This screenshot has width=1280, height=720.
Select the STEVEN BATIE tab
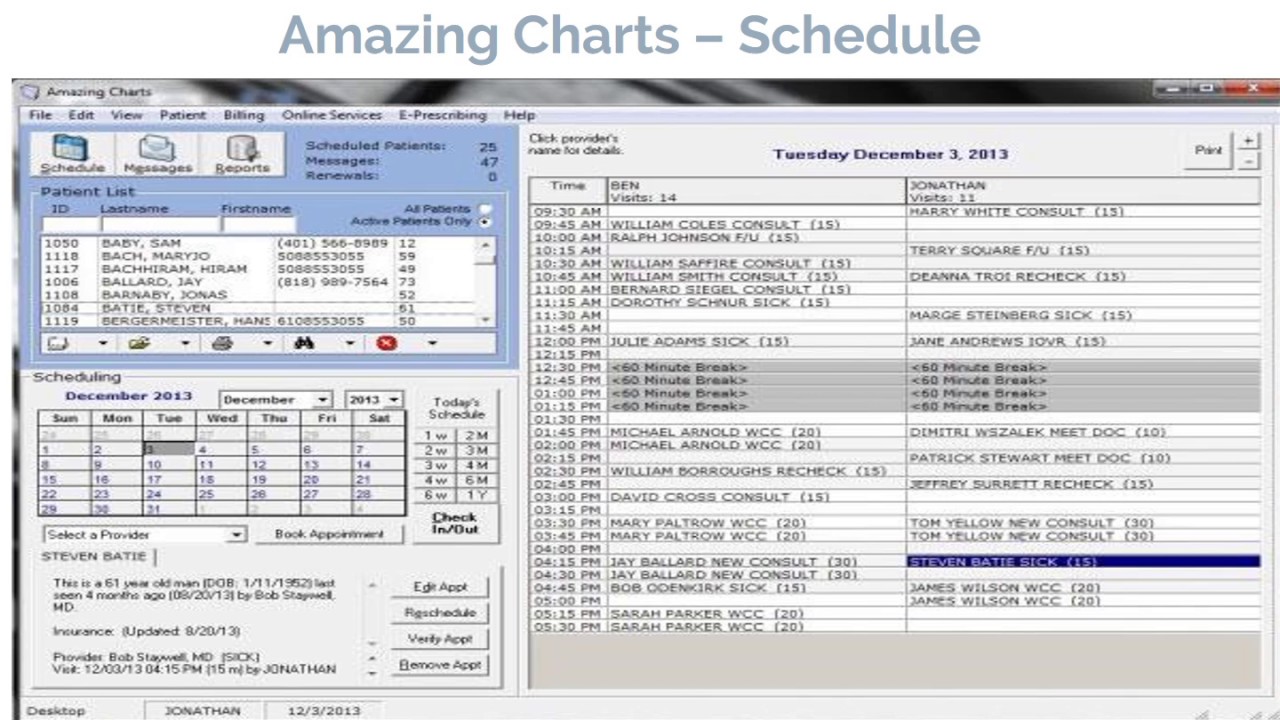pos(97,556)
